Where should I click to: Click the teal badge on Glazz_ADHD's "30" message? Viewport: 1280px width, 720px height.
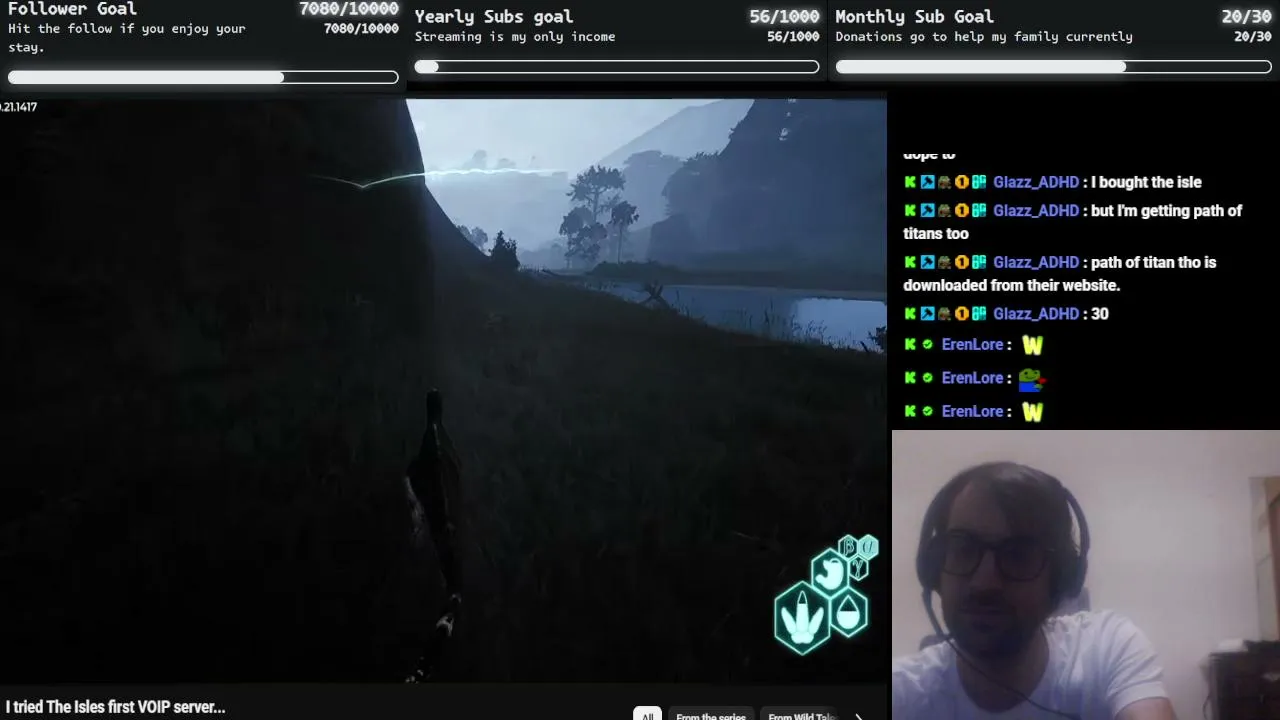978,314
